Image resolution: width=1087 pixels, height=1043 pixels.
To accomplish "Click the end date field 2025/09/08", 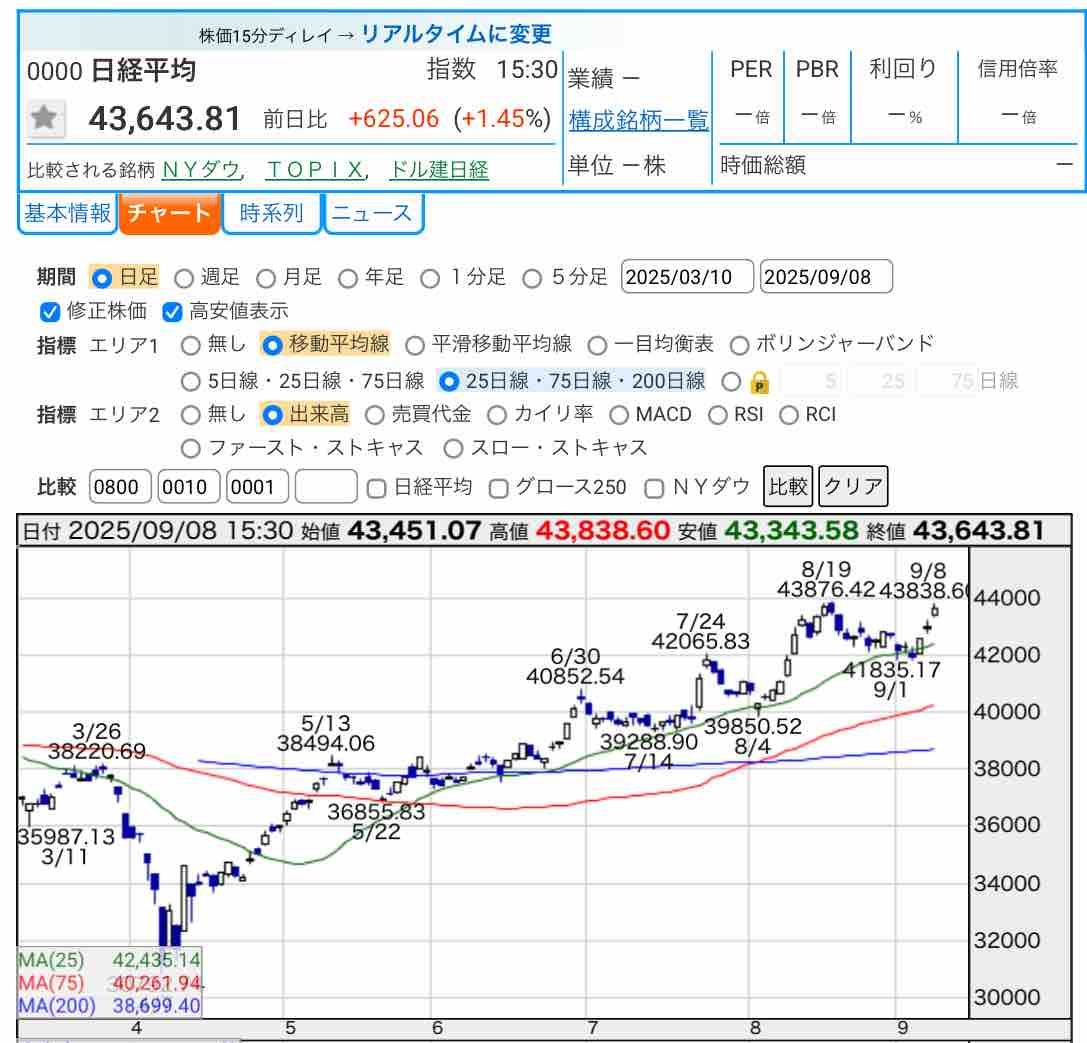I will click(x=826, y=277).
